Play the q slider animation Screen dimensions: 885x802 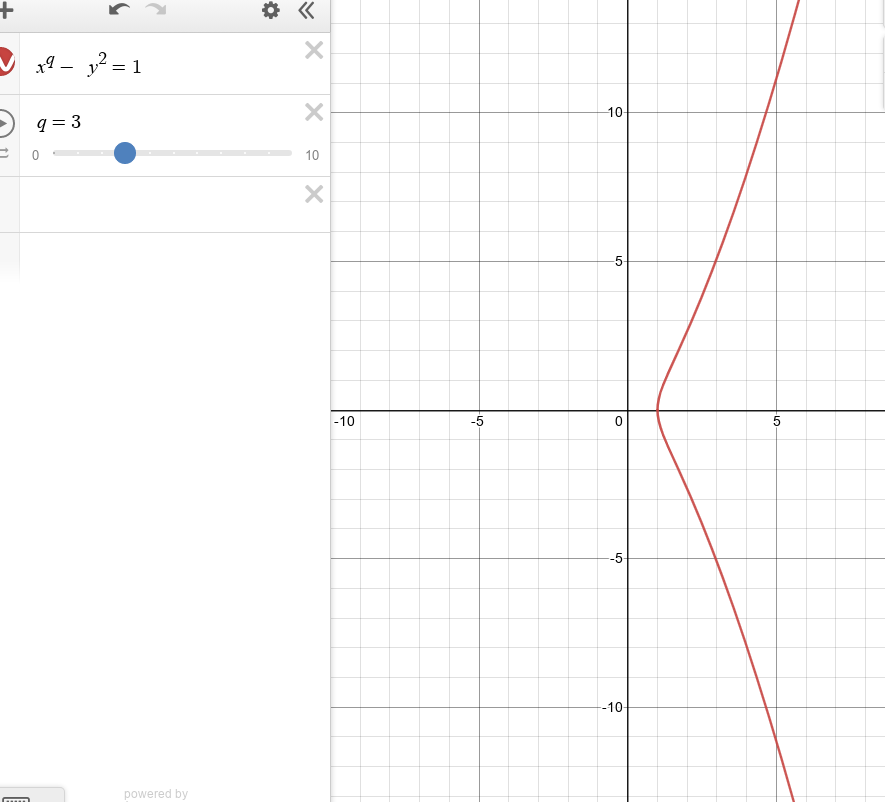(5, 124)
